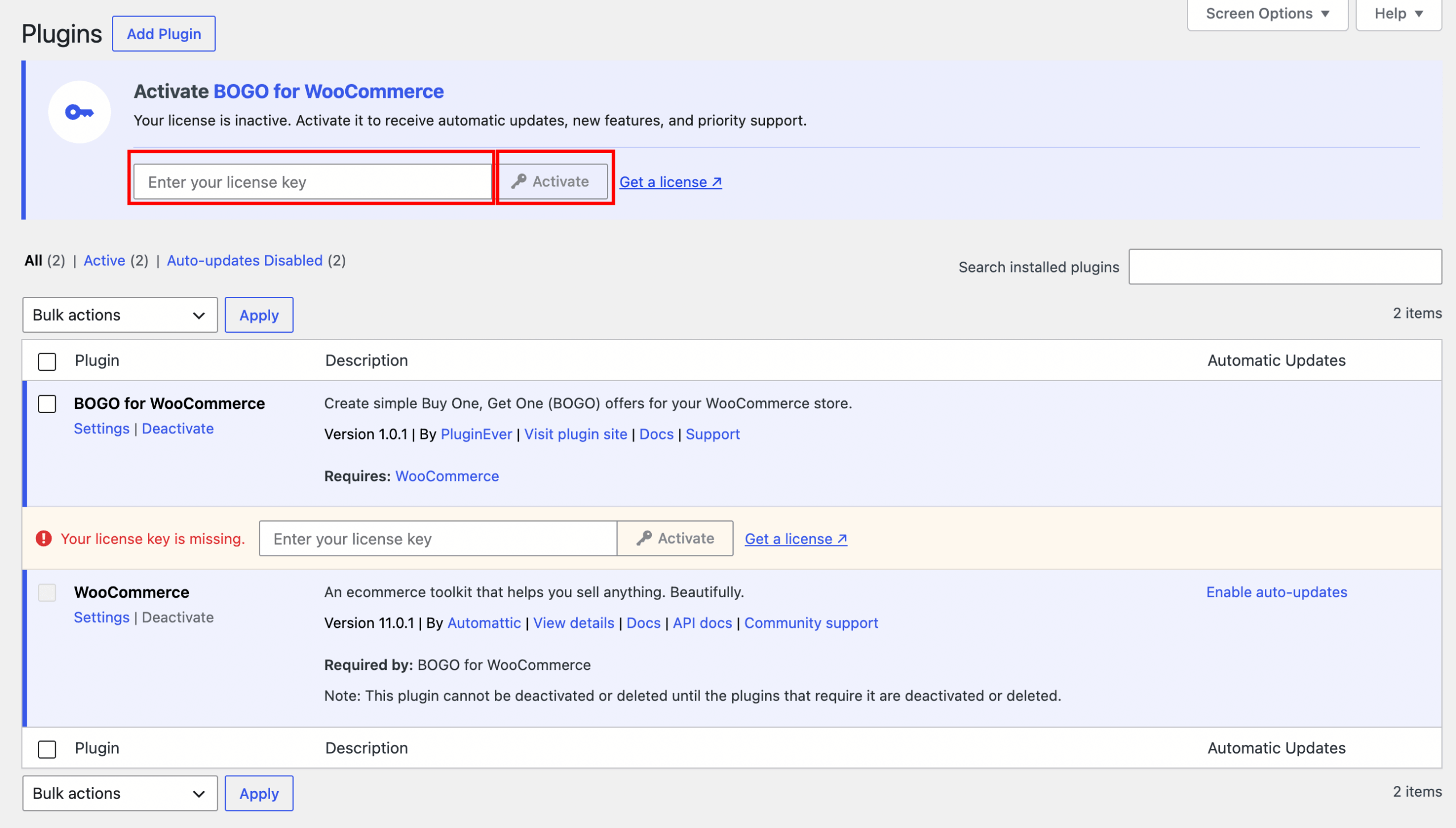Open the Support link for BOGO
The image size is (1456, 828).
[x=713, y=434]
